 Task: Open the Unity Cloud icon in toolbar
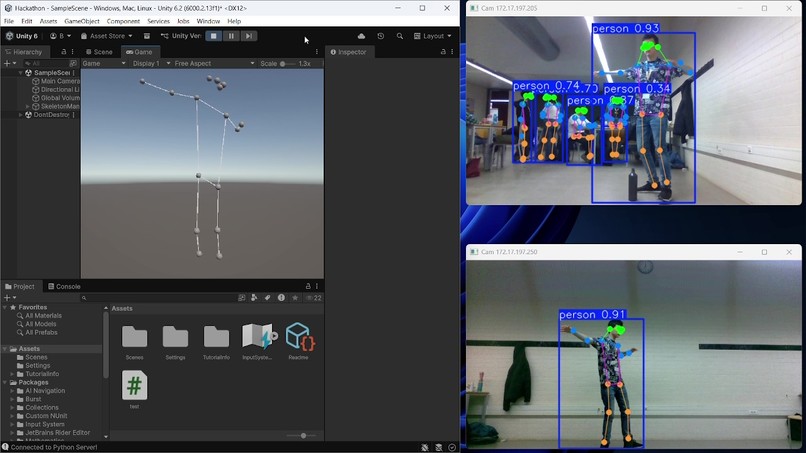pos(361,36)
